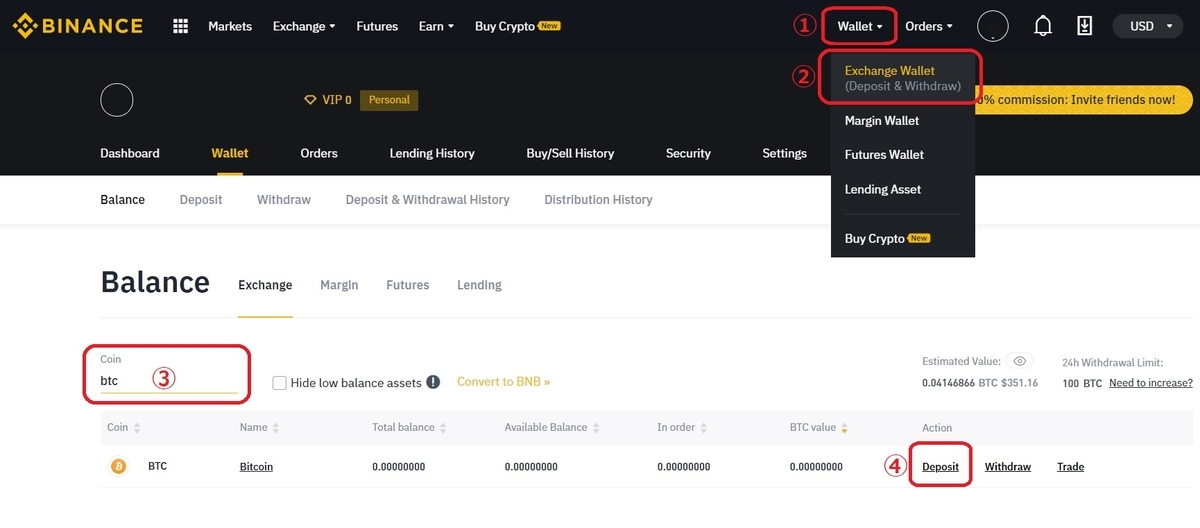Select the Balance sub-tab

pos(123,200)
